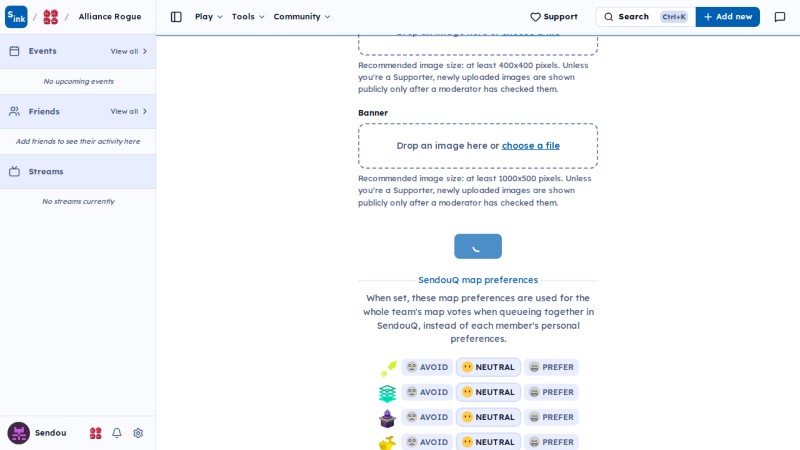View all Friends
Screen dimensions: 800x450
pyautogui.click(x=129, y=111)
